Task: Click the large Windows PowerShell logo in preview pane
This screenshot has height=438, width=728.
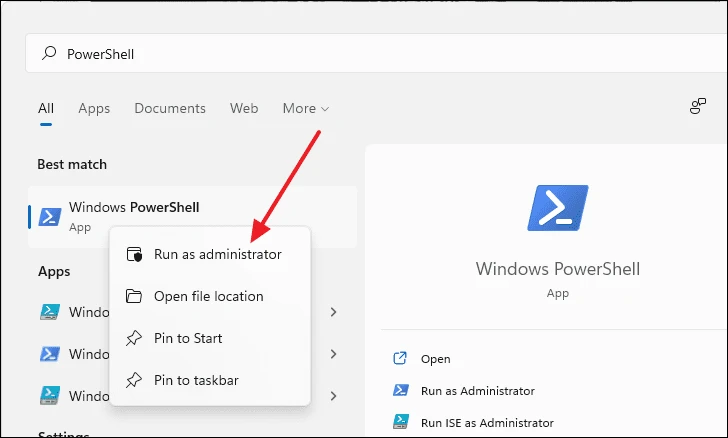Action: pyautogui.click(x=558, y=208)
